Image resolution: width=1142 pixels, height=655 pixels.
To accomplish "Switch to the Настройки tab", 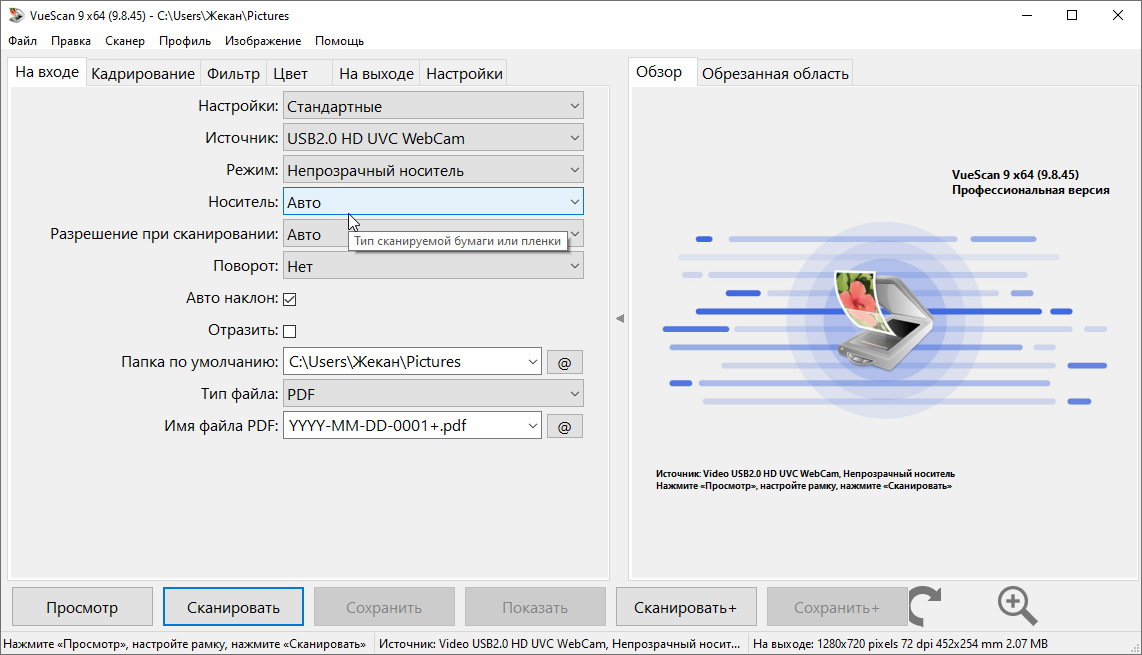I will (465, 74).
